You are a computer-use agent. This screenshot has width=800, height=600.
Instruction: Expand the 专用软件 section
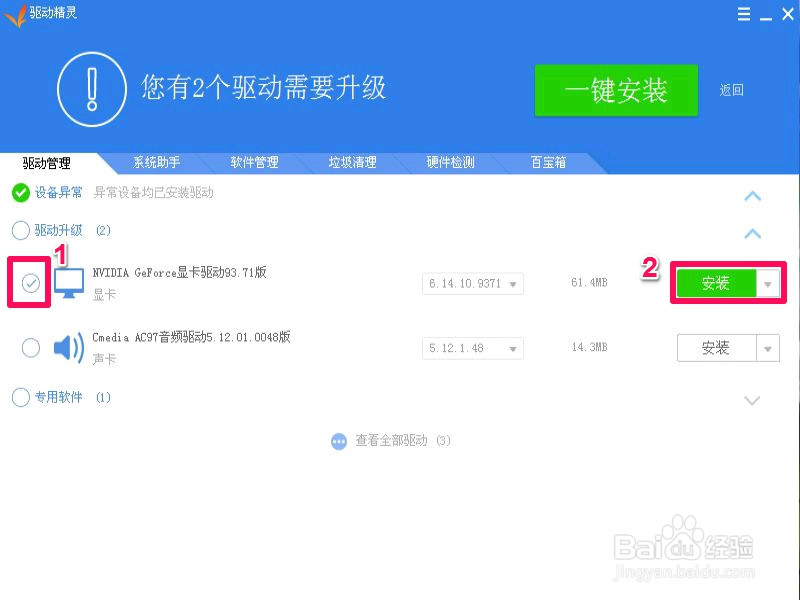[753, 401]
